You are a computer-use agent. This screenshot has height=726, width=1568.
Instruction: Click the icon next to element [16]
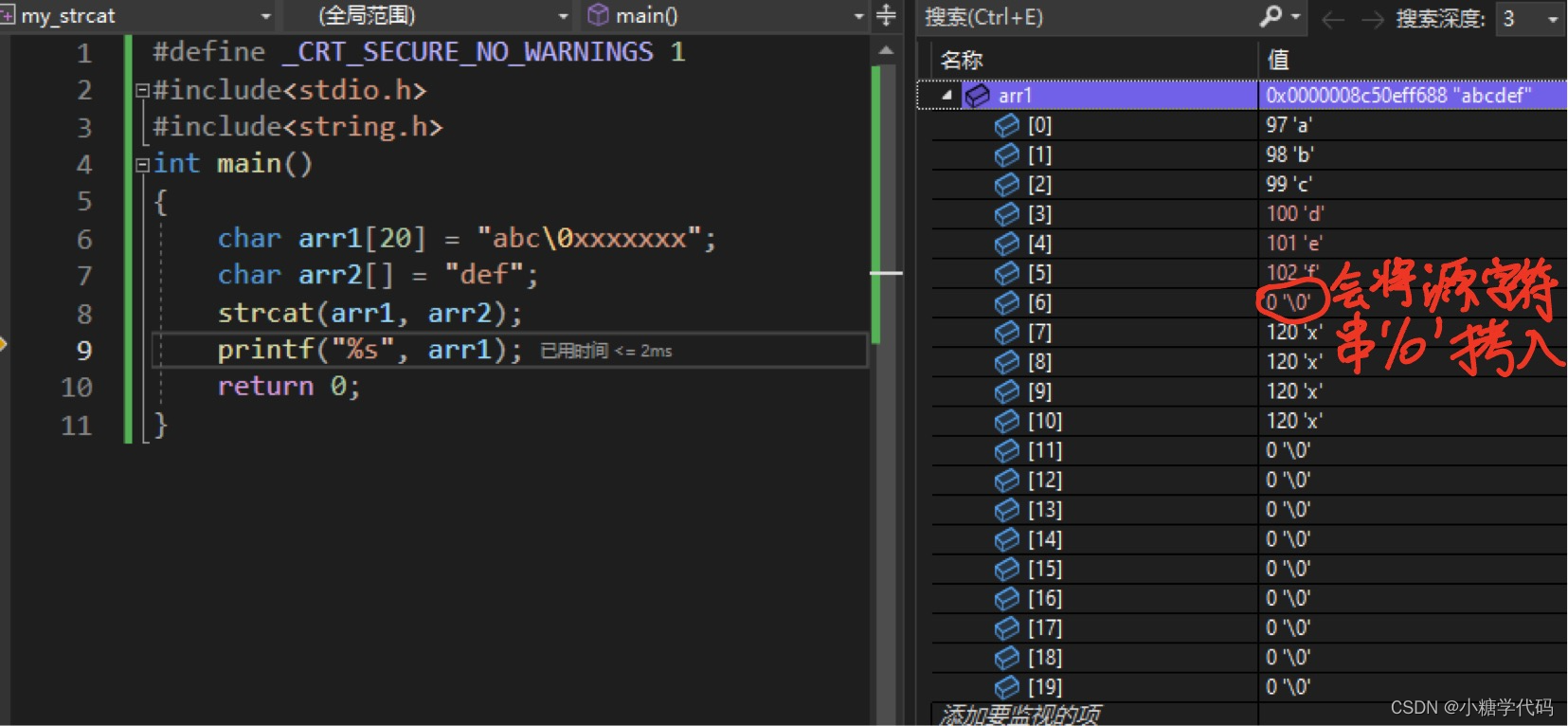coord(1006,598)
